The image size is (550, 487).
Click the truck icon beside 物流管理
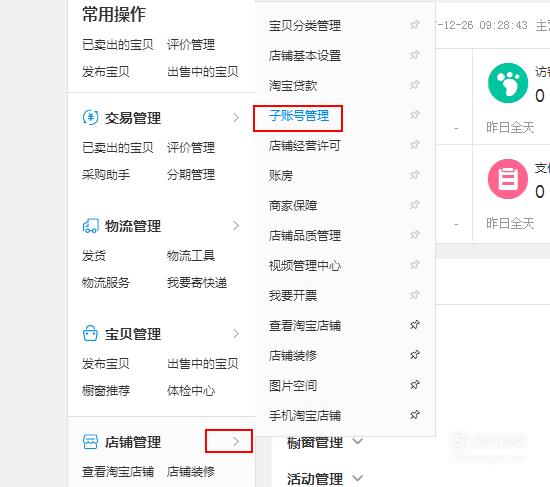(x=90, y=226)
